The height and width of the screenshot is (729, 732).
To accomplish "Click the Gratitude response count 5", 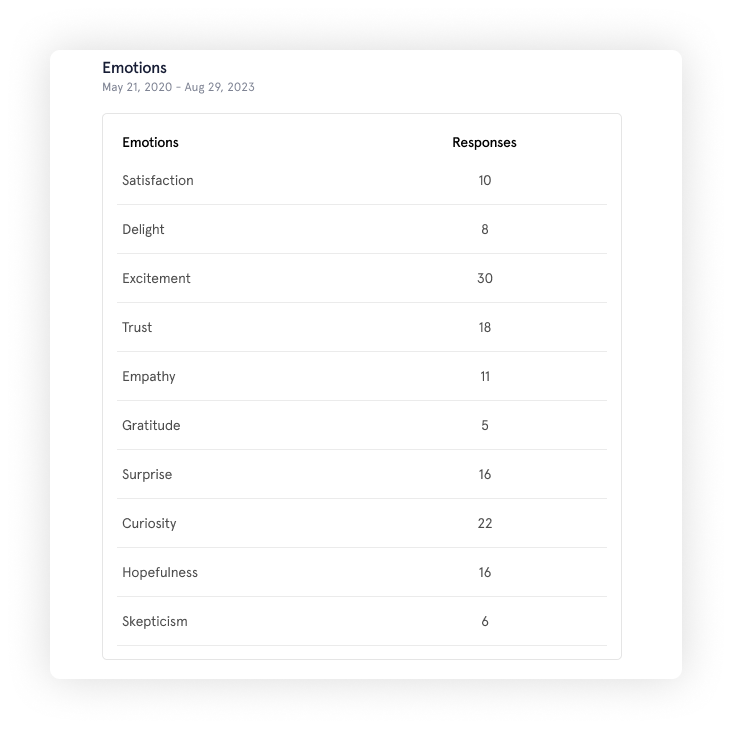I will 485,426.
